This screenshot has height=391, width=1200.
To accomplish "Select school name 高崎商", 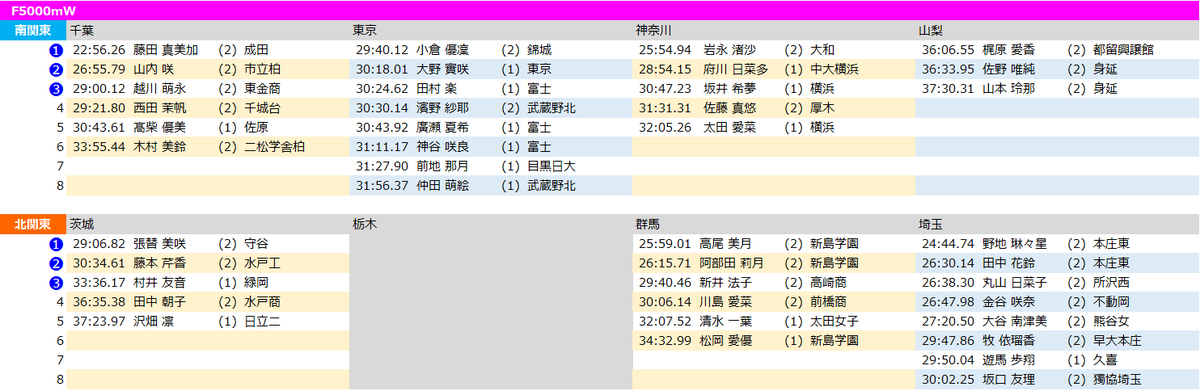I will (x=828, y=283).
